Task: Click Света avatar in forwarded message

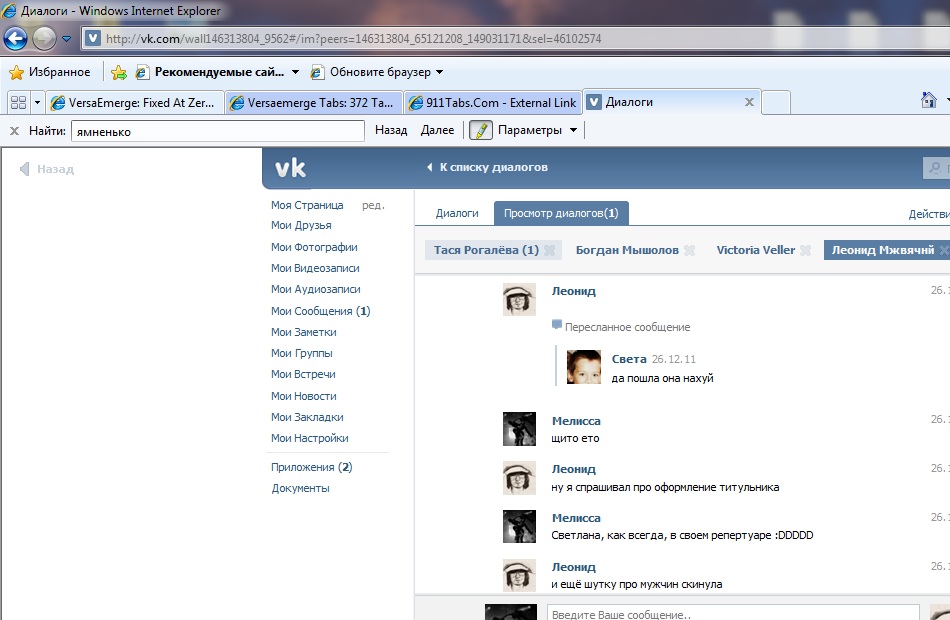Action: click(x=583, y=367)
